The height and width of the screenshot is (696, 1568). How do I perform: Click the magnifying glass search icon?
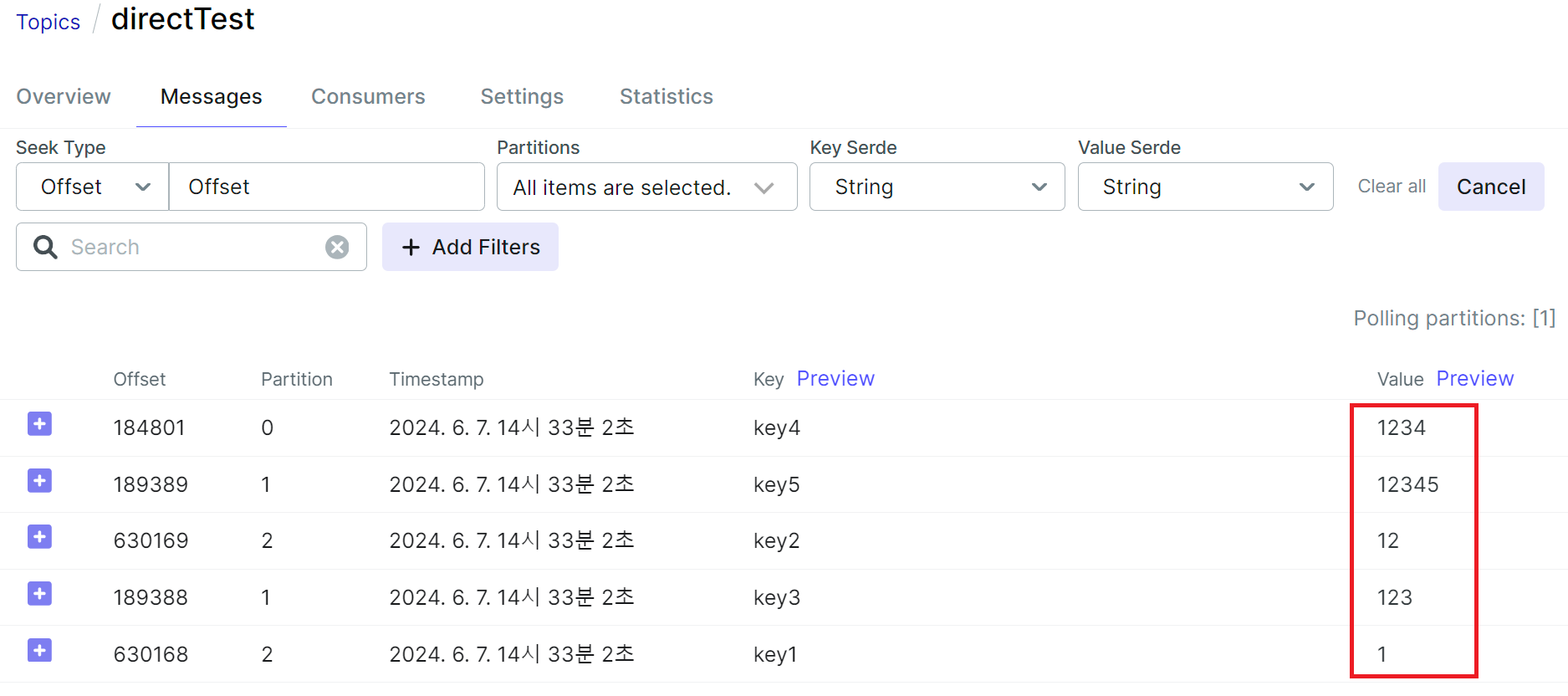pos(45,247)
